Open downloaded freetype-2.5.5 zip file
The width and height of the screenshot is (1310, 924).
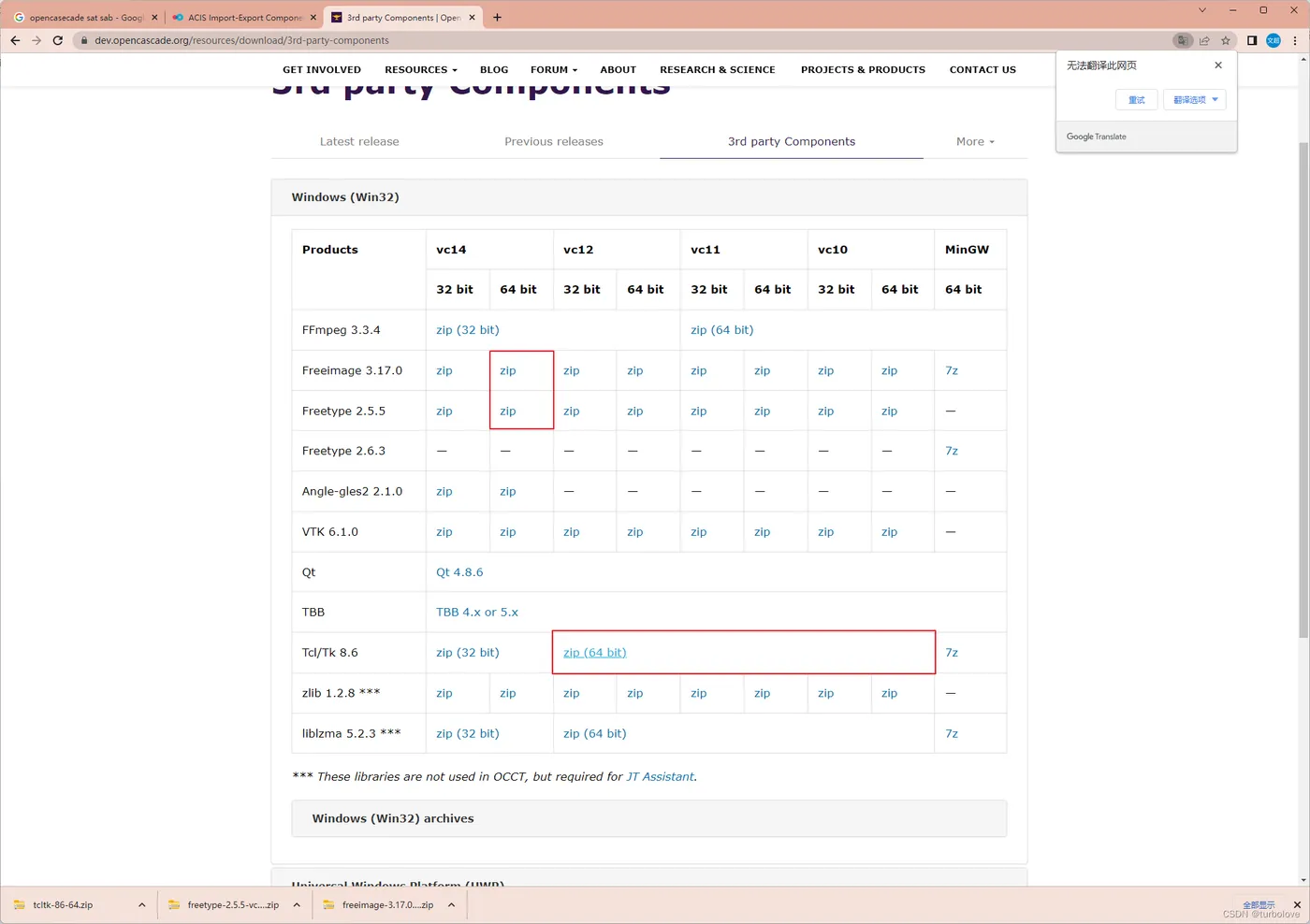(x=224, y=905)
